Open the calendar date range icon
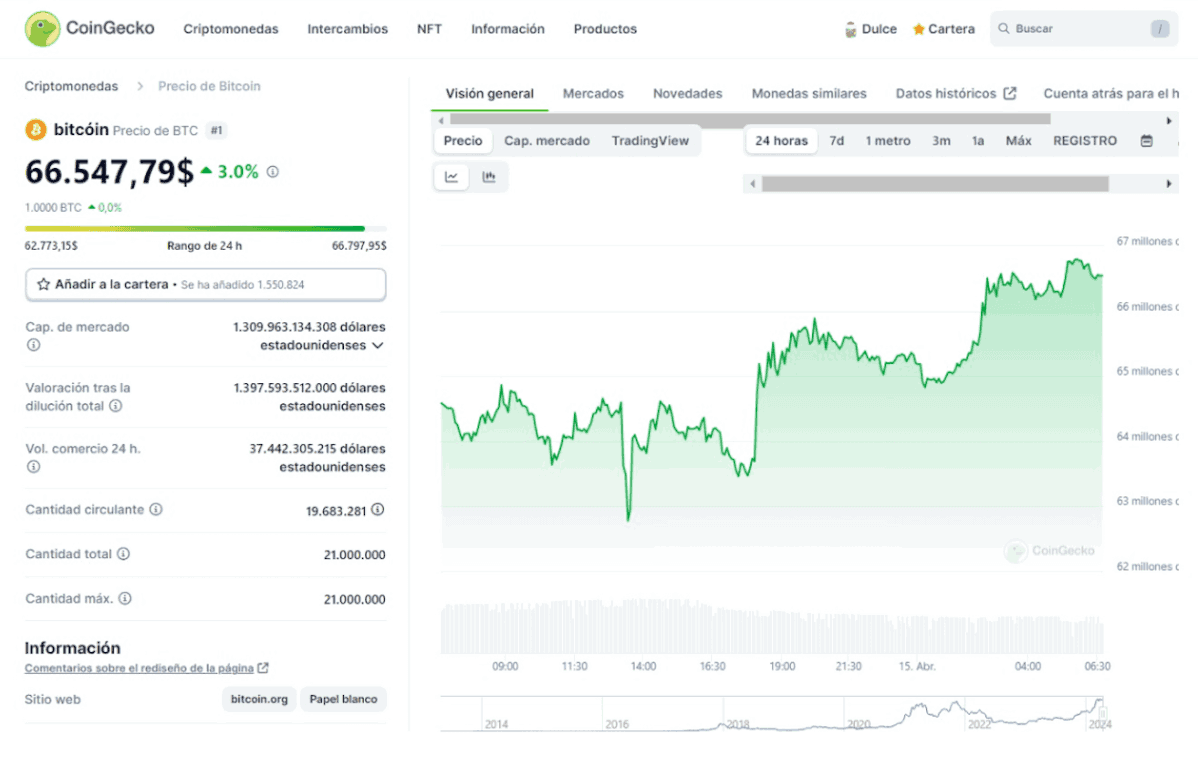The image size is (1200, 764). (x=1146, y=141)
